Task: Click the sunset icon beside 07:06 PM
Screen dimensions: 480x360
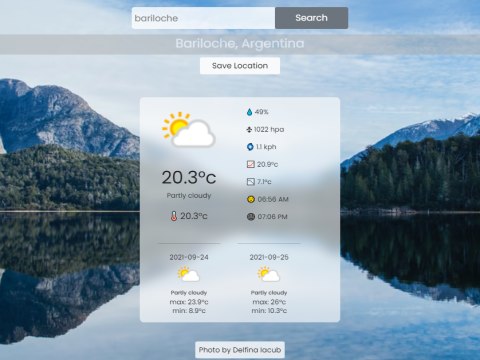Action: 251,217
